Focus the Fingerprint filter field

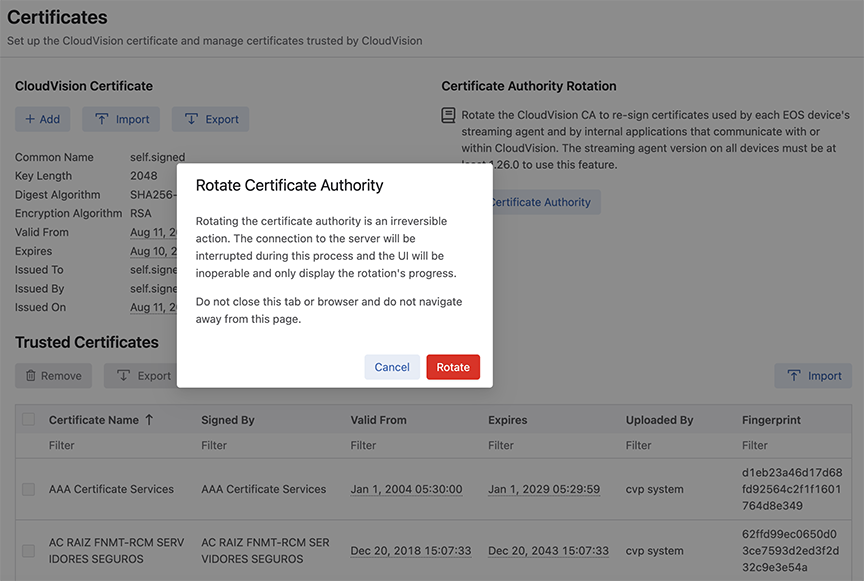(793, 445)
